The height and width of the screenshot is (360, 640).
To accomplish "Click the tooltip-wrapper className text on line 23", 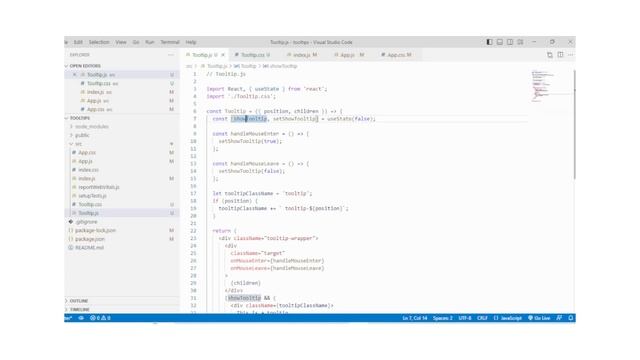I will click(290, 238).
